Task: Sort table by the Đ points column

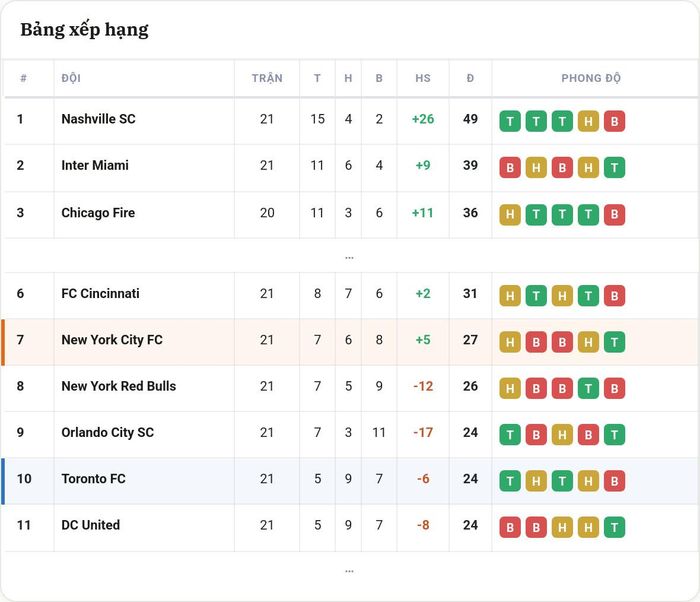Action: point(470,78)
